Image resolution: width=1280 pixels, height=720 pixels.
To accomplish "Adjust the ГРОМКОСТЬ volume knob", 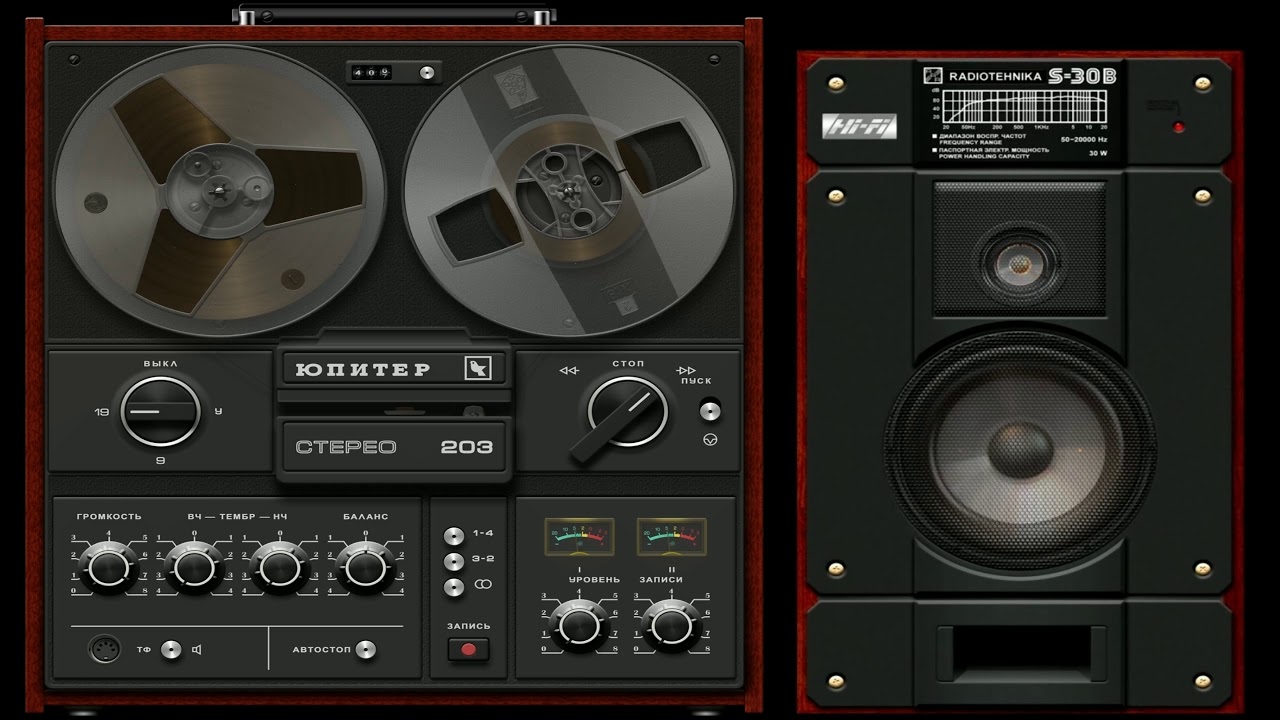I will tap(108, 568).
